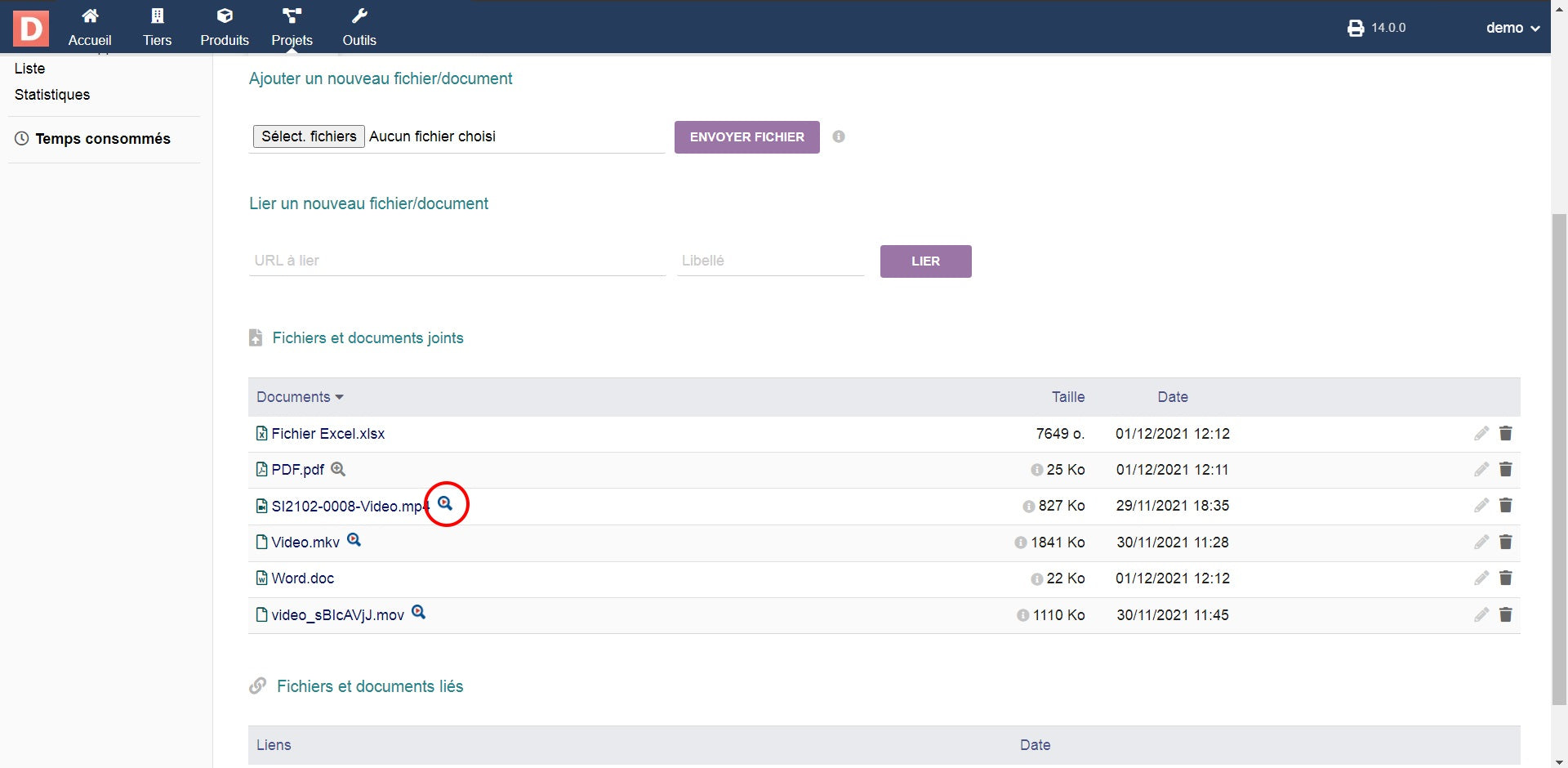Click the ENVOYER FICHIER button

point(746,137)
